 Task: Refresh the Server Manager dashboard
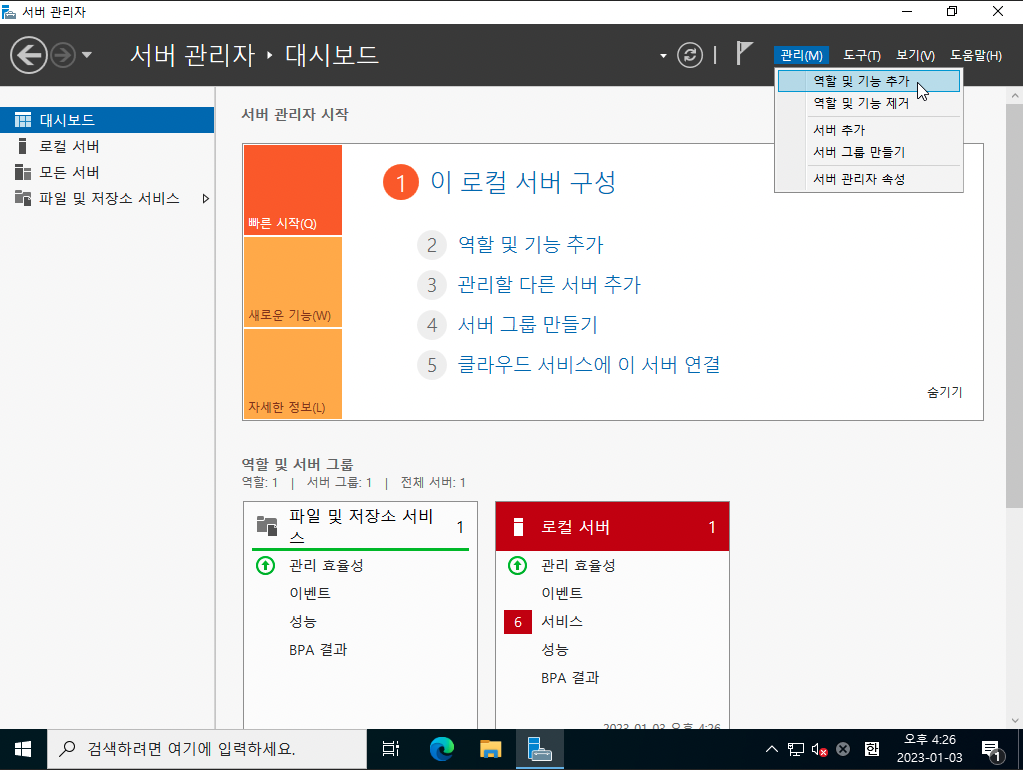tap(690, 55)
